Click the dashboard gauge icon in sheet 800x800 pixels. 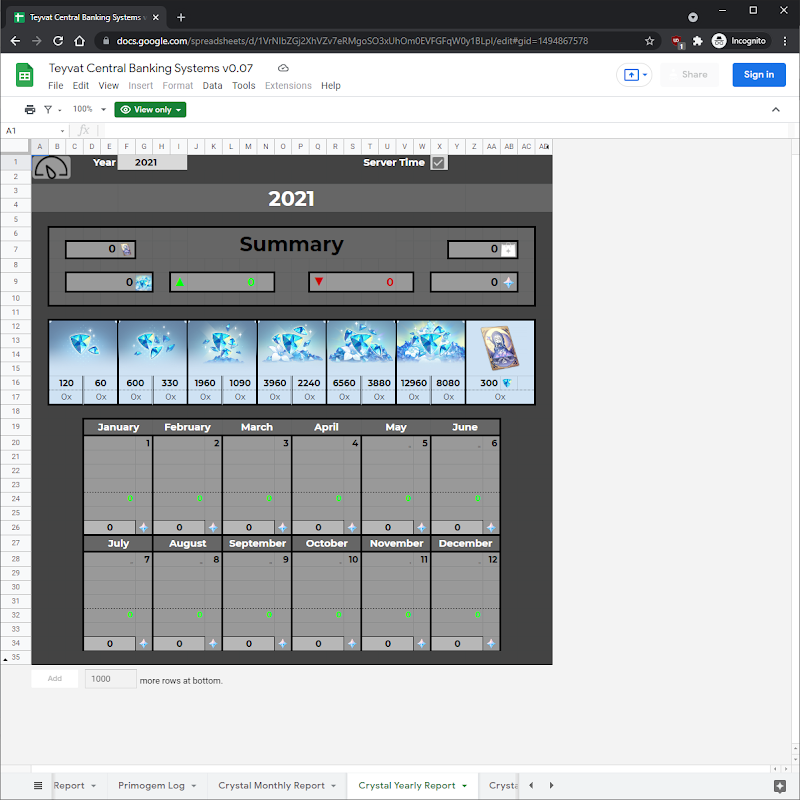point(52,167)
